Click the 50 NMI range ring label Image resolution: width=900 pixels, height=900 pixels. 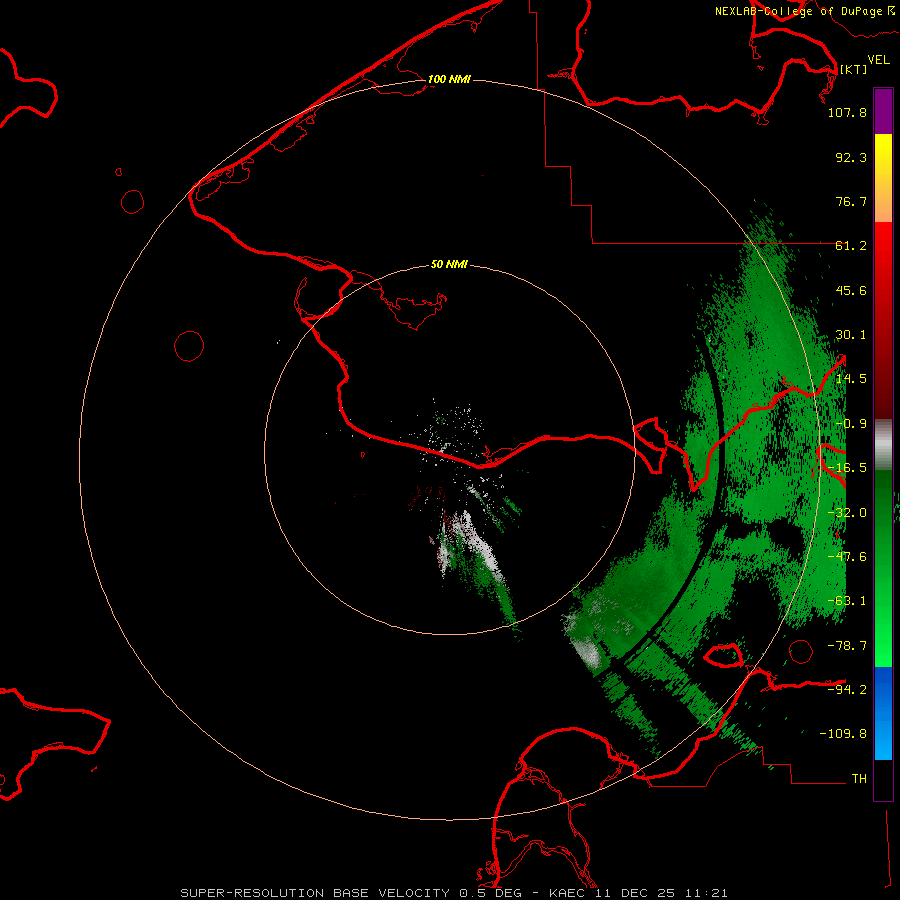[449, 264]
